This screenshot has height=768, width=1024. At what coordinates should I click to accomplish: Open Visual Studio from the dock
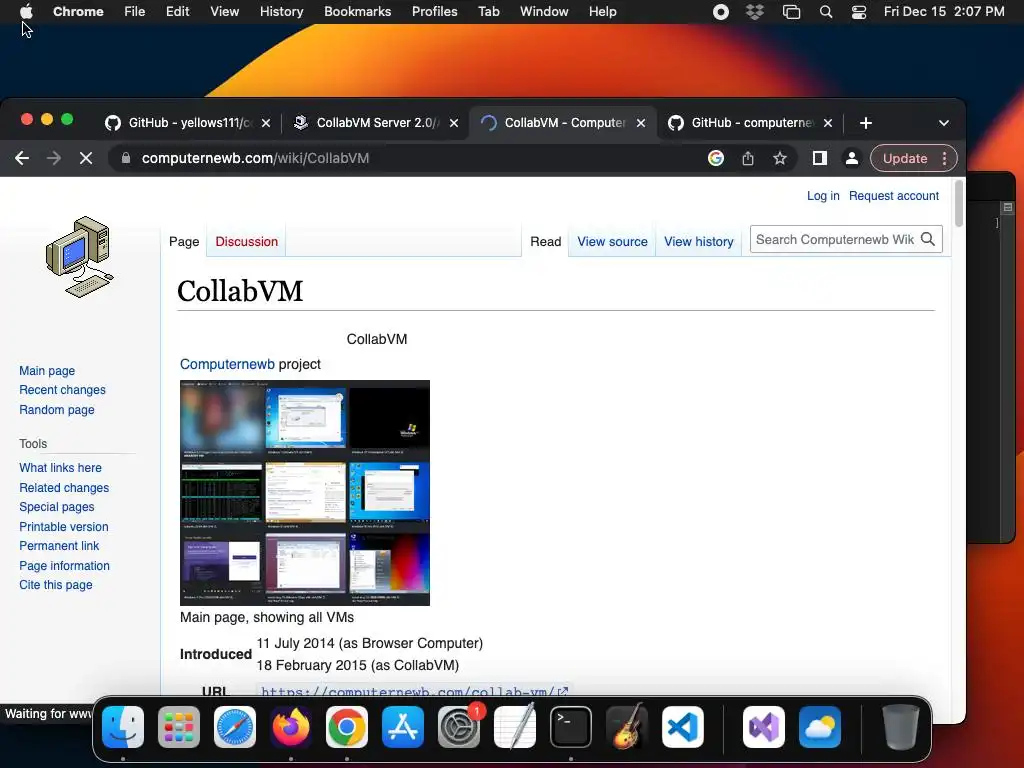[763, 727]
